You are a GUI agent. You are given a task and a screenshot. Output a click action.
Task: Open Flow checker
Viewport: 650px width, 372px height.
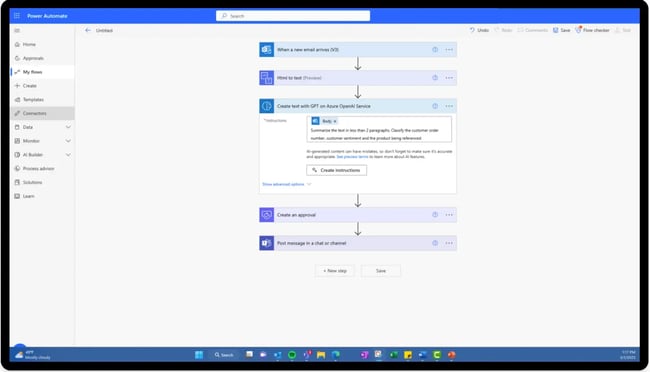[x=592, y=30]
